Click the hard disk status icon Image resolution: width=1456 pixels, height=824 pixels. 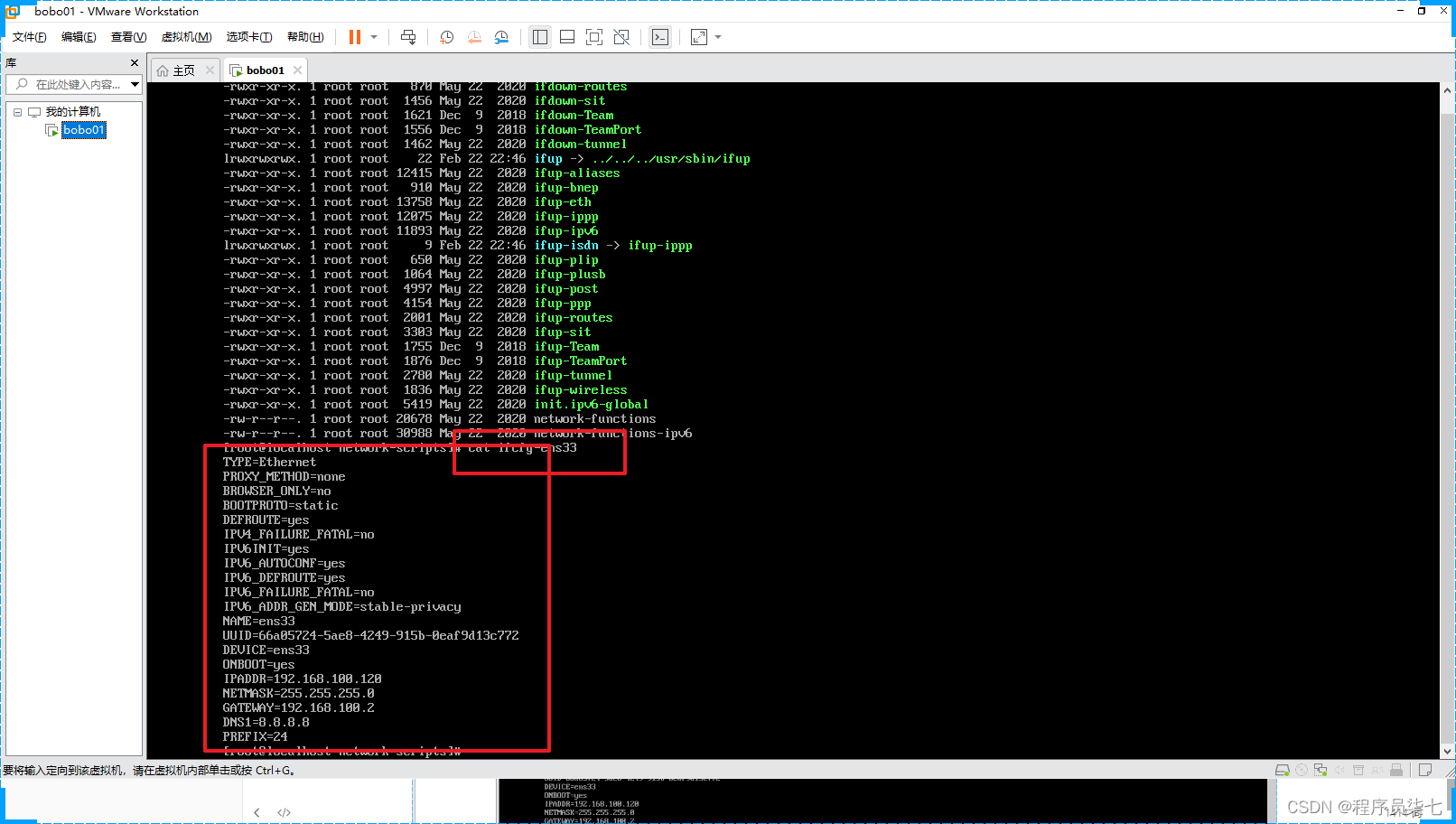tap(1282, 770)
